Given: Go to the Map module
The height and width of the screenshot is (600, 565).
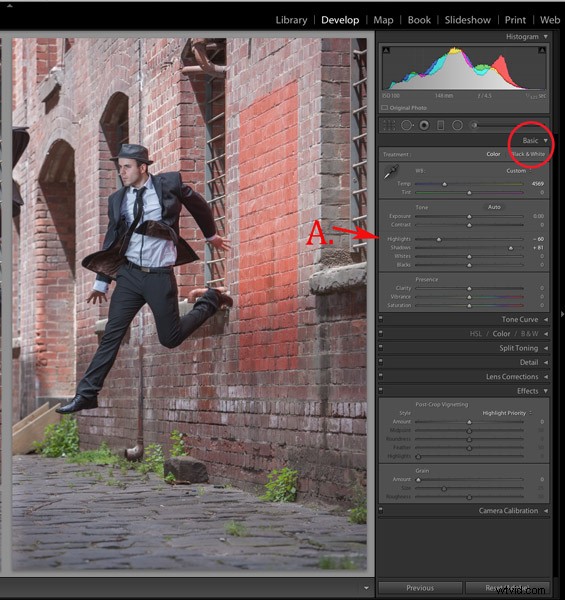Looking at the screenshot, I should coord(383,20).
